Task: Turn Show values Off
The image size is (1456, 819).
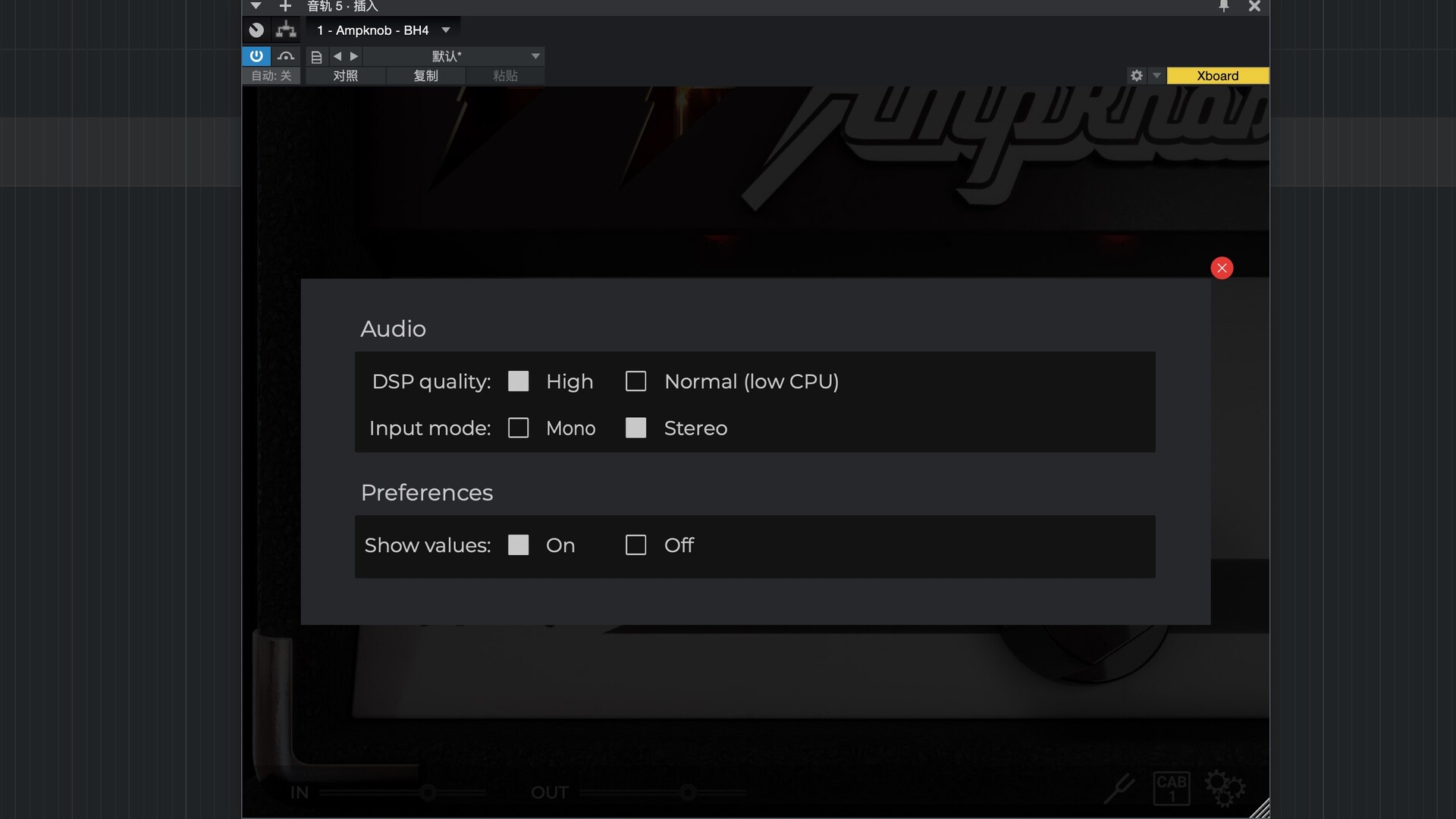Action: [x=635, y=545]
